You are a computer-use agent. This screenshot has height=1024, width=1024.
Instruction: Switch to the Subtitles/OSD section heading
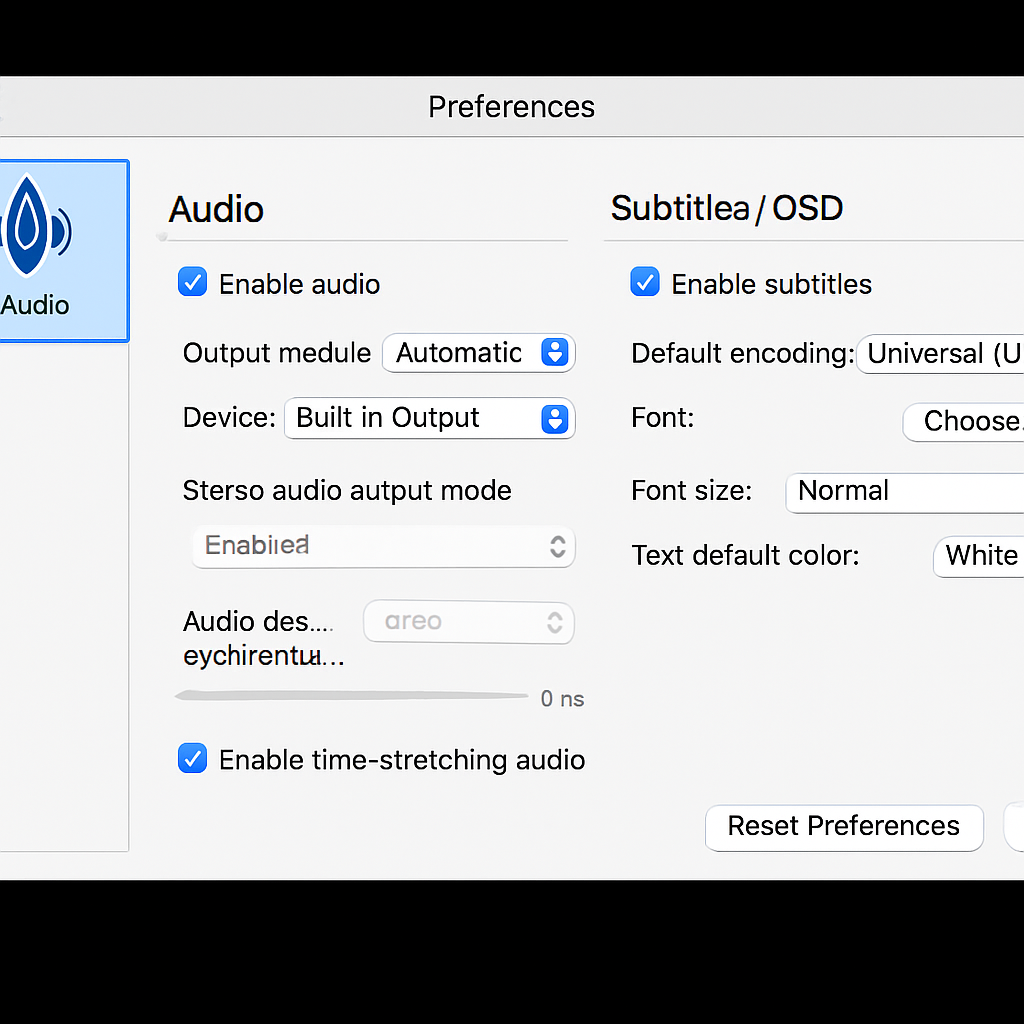click(x=727, y=208)
